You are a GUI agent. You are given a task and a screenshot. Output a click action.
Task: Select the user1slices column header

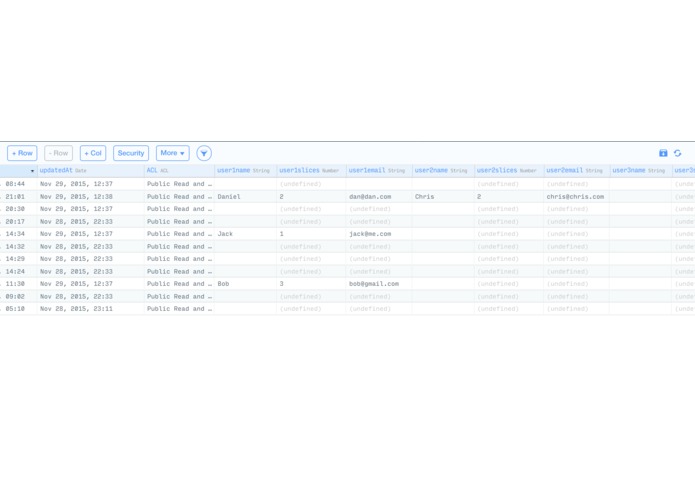click(312, 171)
